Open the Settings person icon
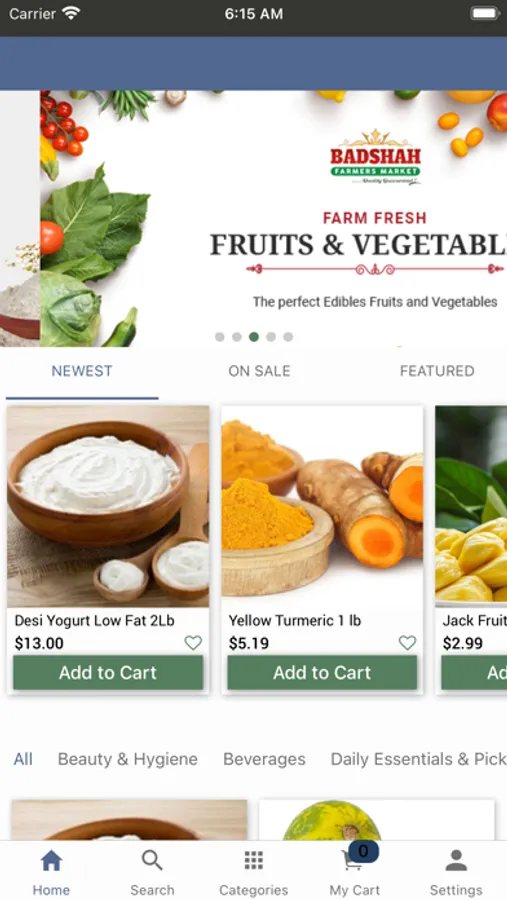Viewport: 507px width, 900px height. tap(456, 860)
